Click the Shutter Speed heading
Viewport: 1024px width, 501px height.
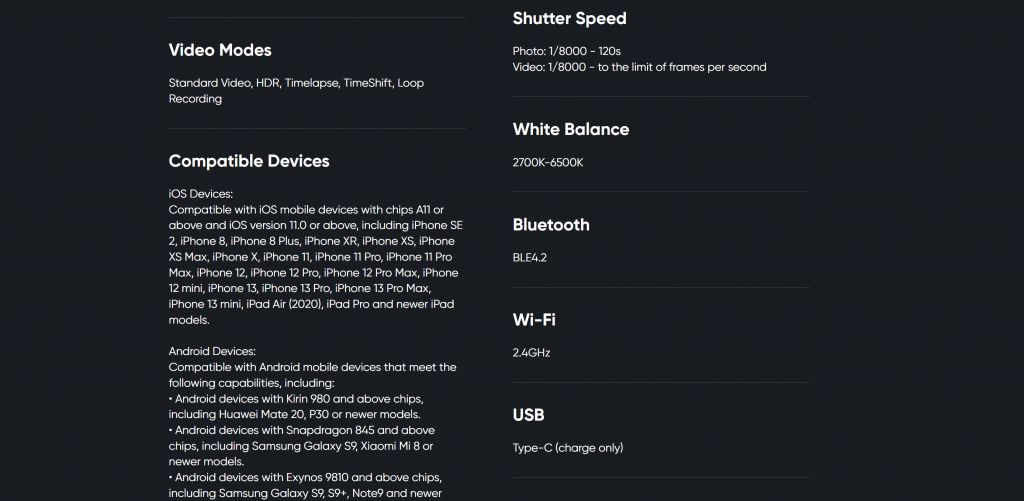click(569, 18)
